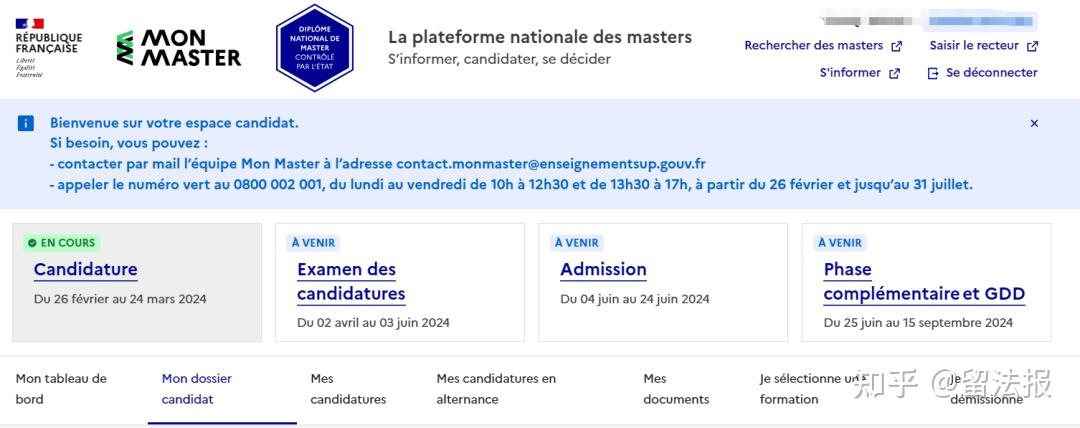Select the Mes candidatures tab

(x=348, y=389)
